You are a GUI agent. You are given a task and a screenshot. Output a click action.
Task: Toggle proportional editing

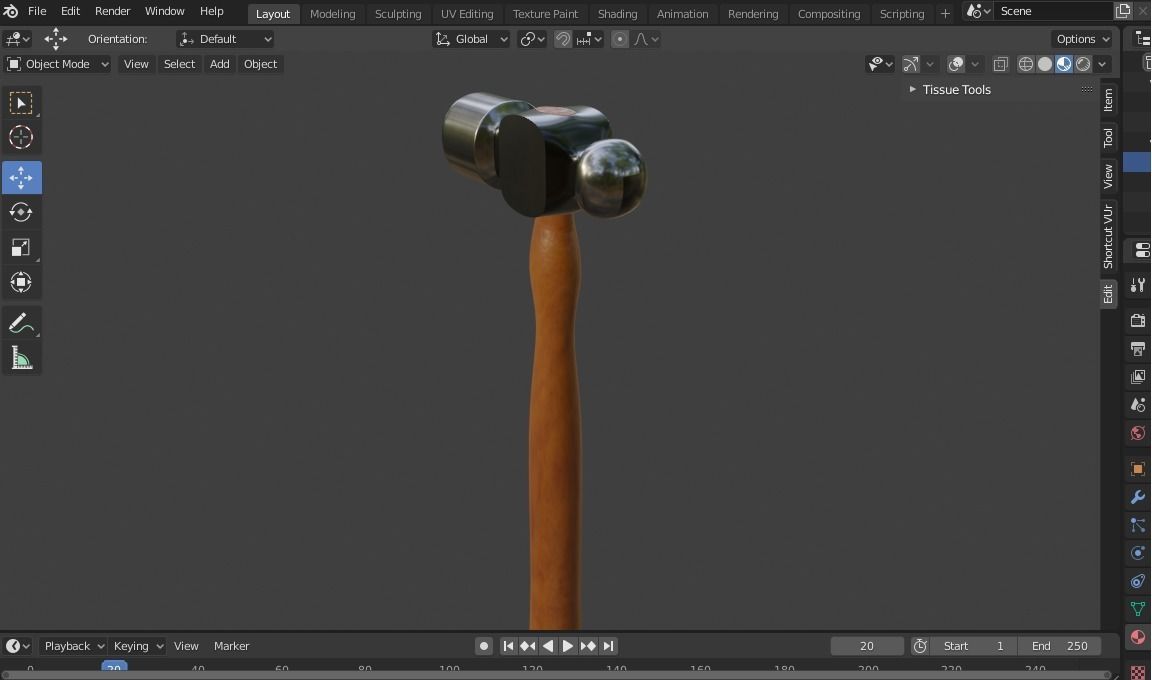[620, 39]
